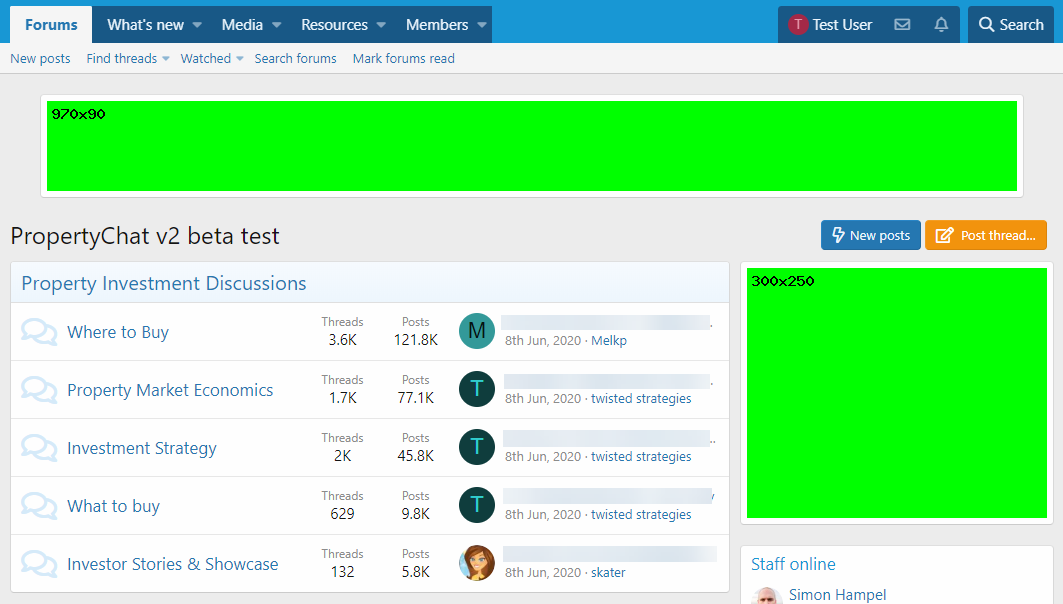Click the Where to Buy forum bubble icon
The height and width of the screenshot is (604, 1063).
[39, 332]
